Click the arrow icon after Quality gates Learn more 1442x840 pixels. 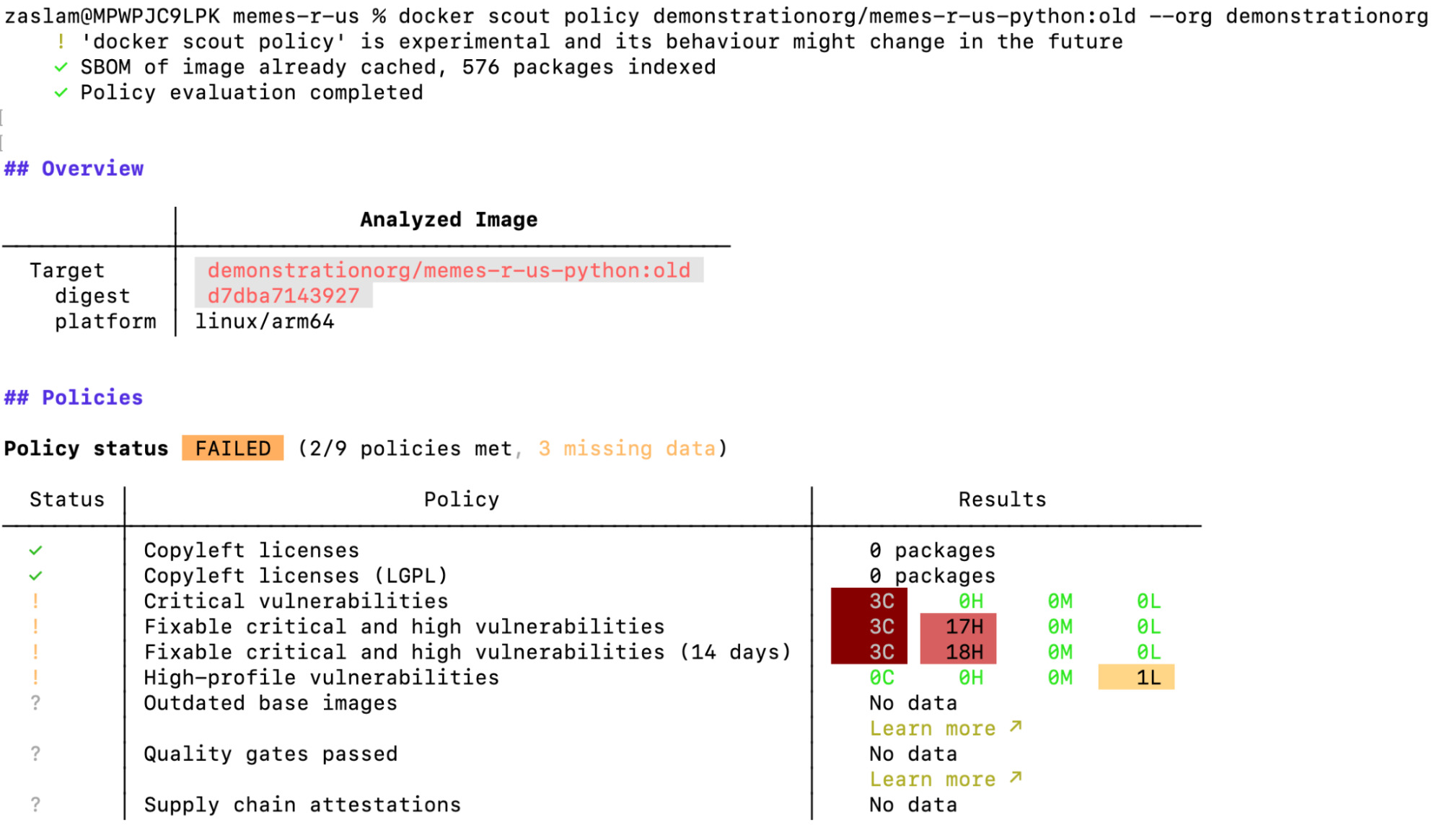point(1016,777)
